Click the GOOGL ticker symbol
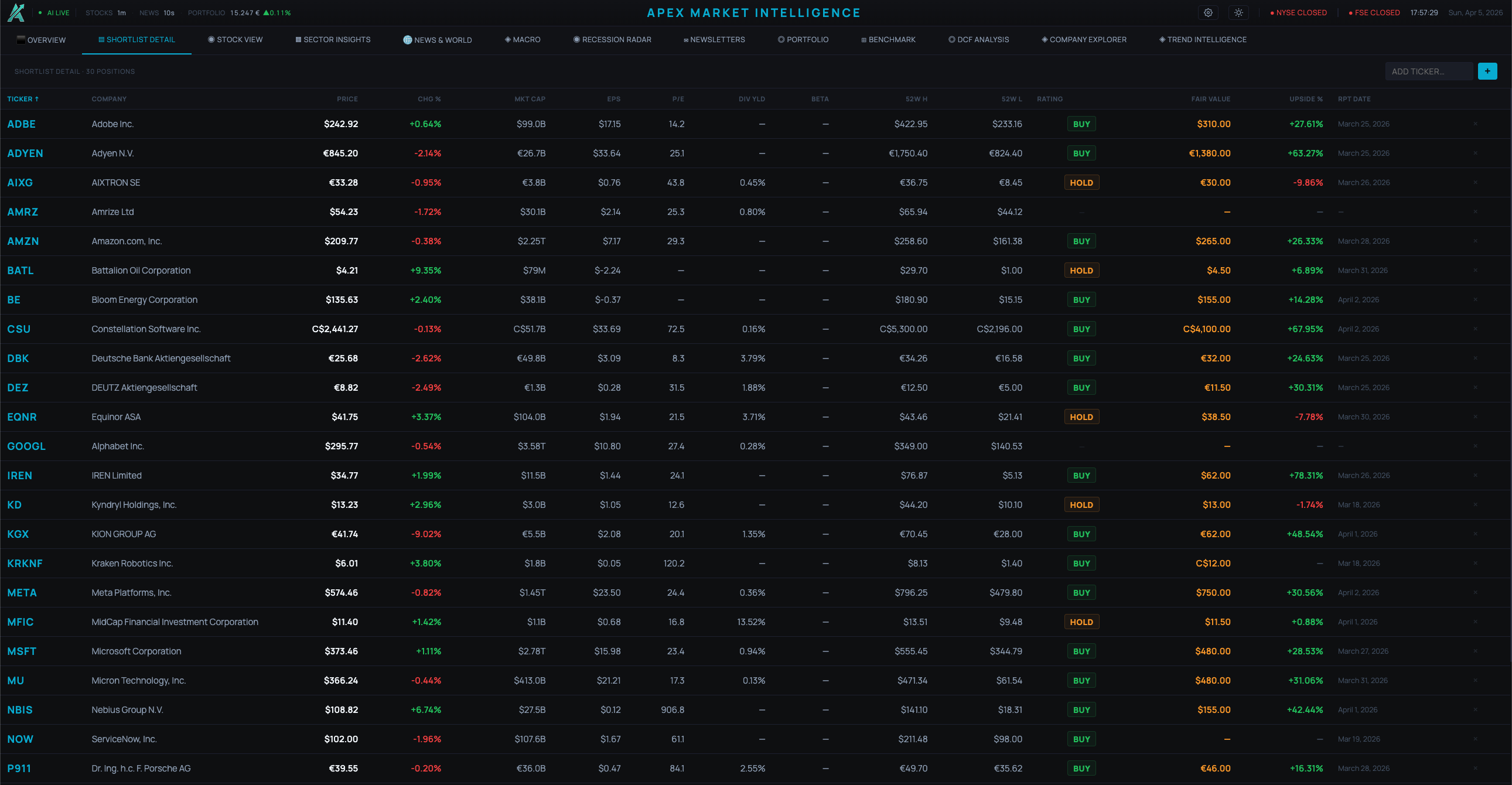Image resolution: width=1512 pixels, height=785 pixels. (x=26, y=446)
